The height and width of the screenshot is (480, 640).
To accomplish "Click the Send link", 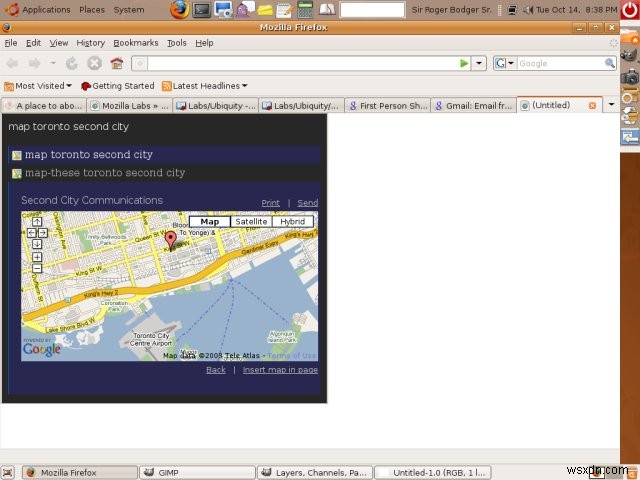I will tap(307, 203).
